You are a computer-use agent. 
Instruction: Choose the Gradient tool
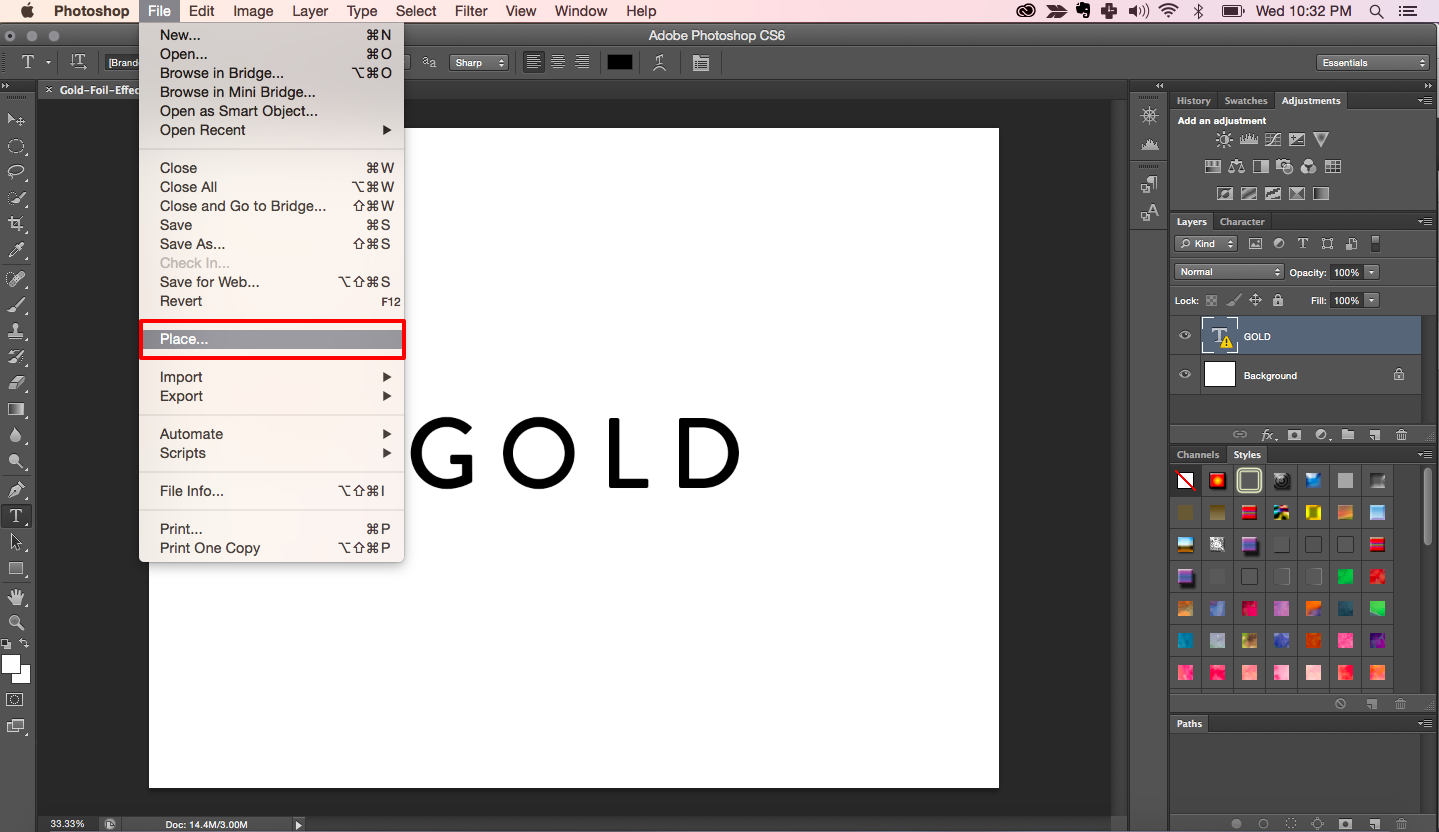coord(16,410)
